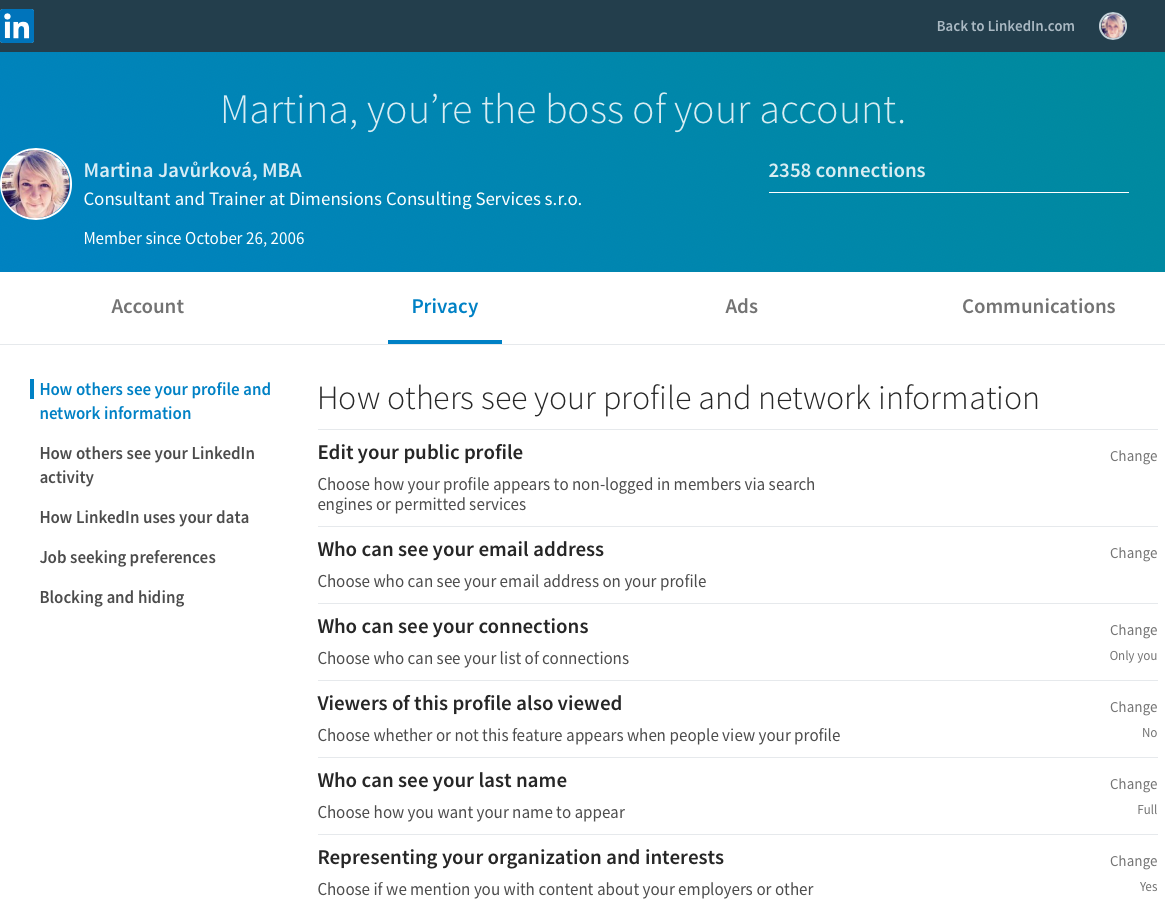Image resolution: width=1165 pixels, height=900 pixels.
Task: Click 'Choose how you want your name to appear' description
Action: 471,812
